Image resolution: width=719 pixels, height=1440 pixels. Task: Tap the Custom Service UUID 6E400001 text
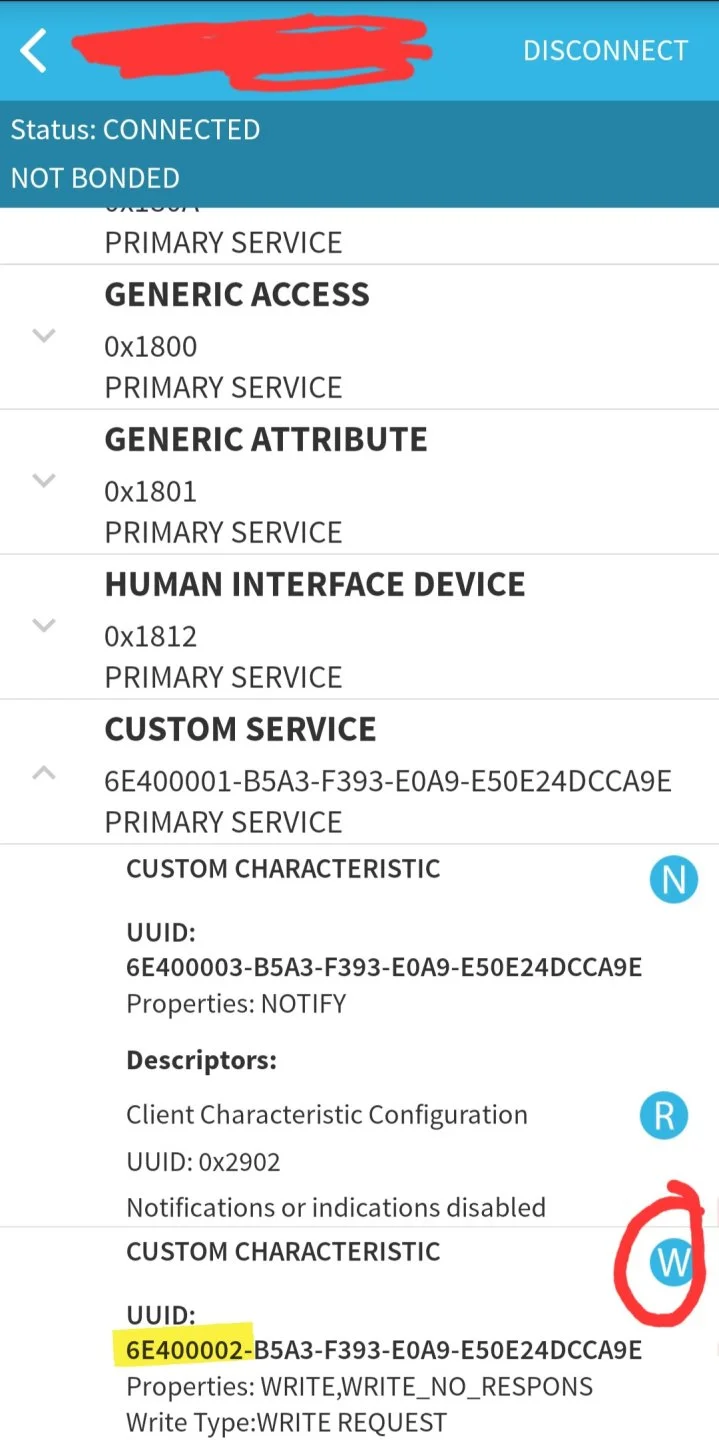pos(388,781)
